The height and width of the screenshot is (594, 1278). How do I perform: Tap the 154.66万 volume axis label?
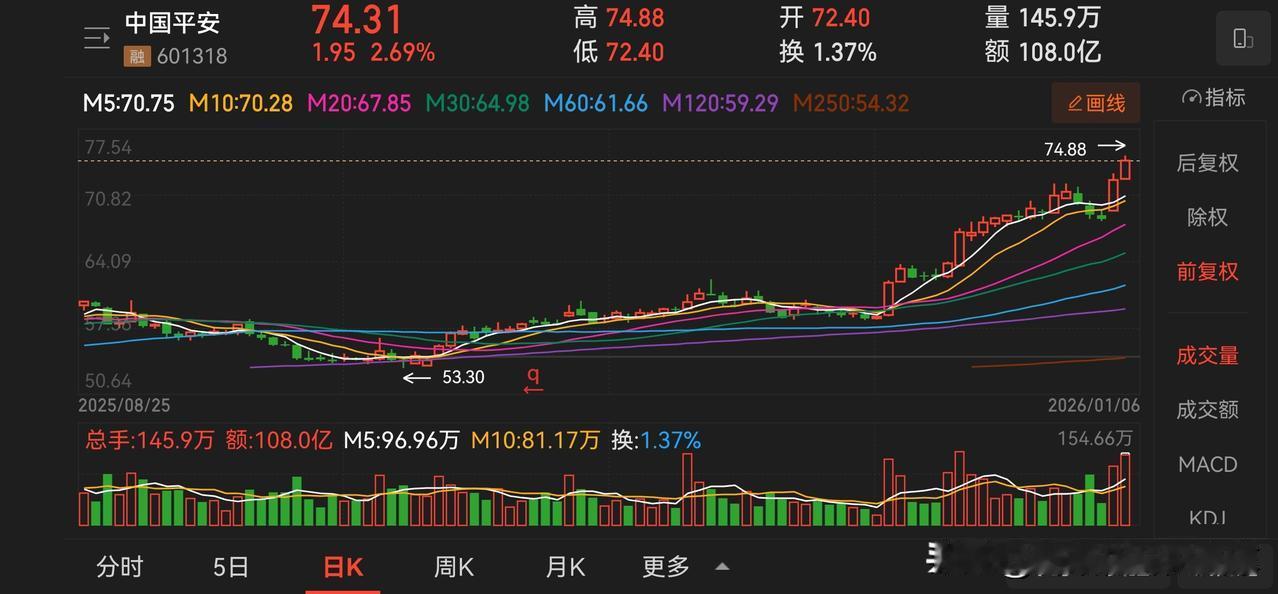pos(1095,439)
